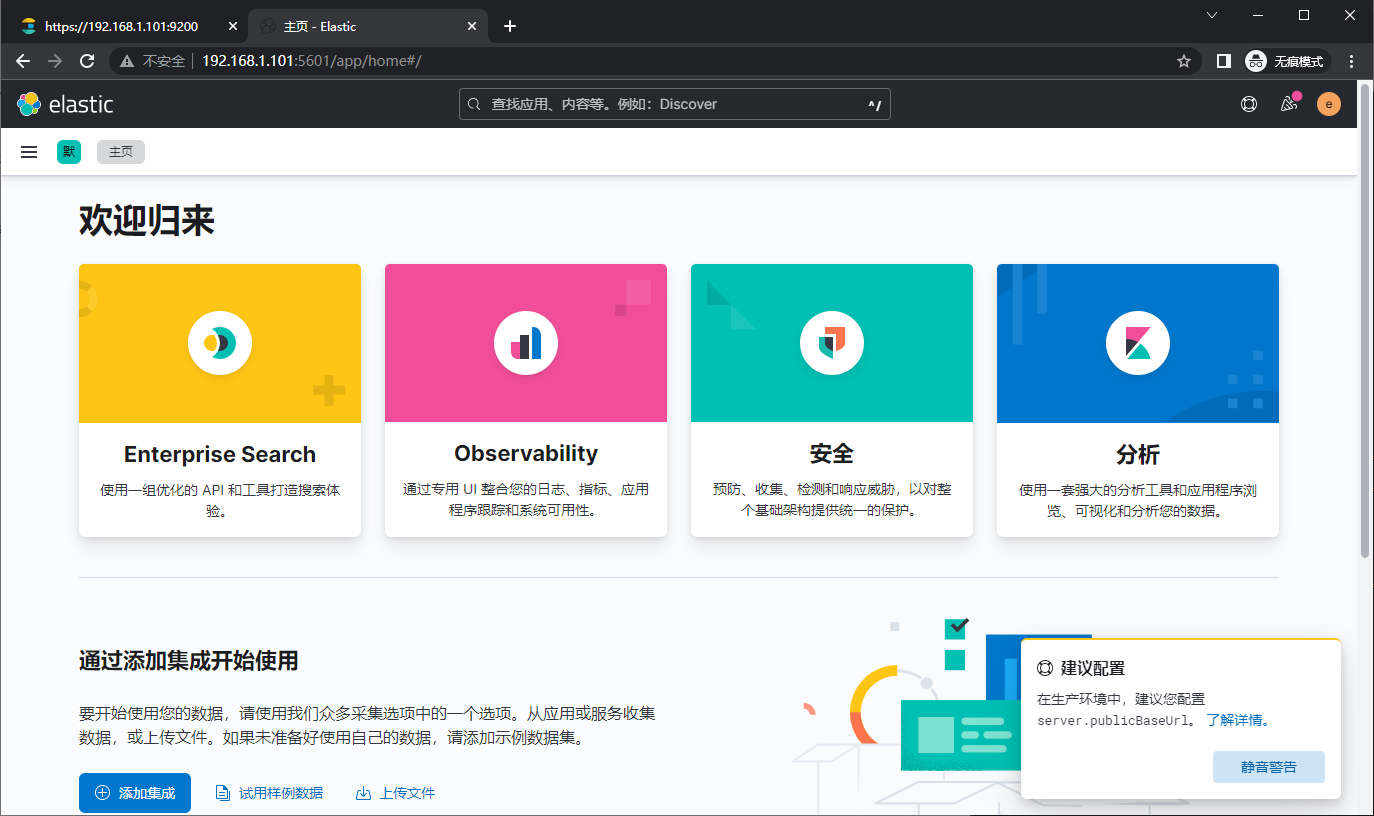Go back using the browser arrow
Image resolution: width=1374 pixels, height=816 pixels.
click(x=23, y=61)
